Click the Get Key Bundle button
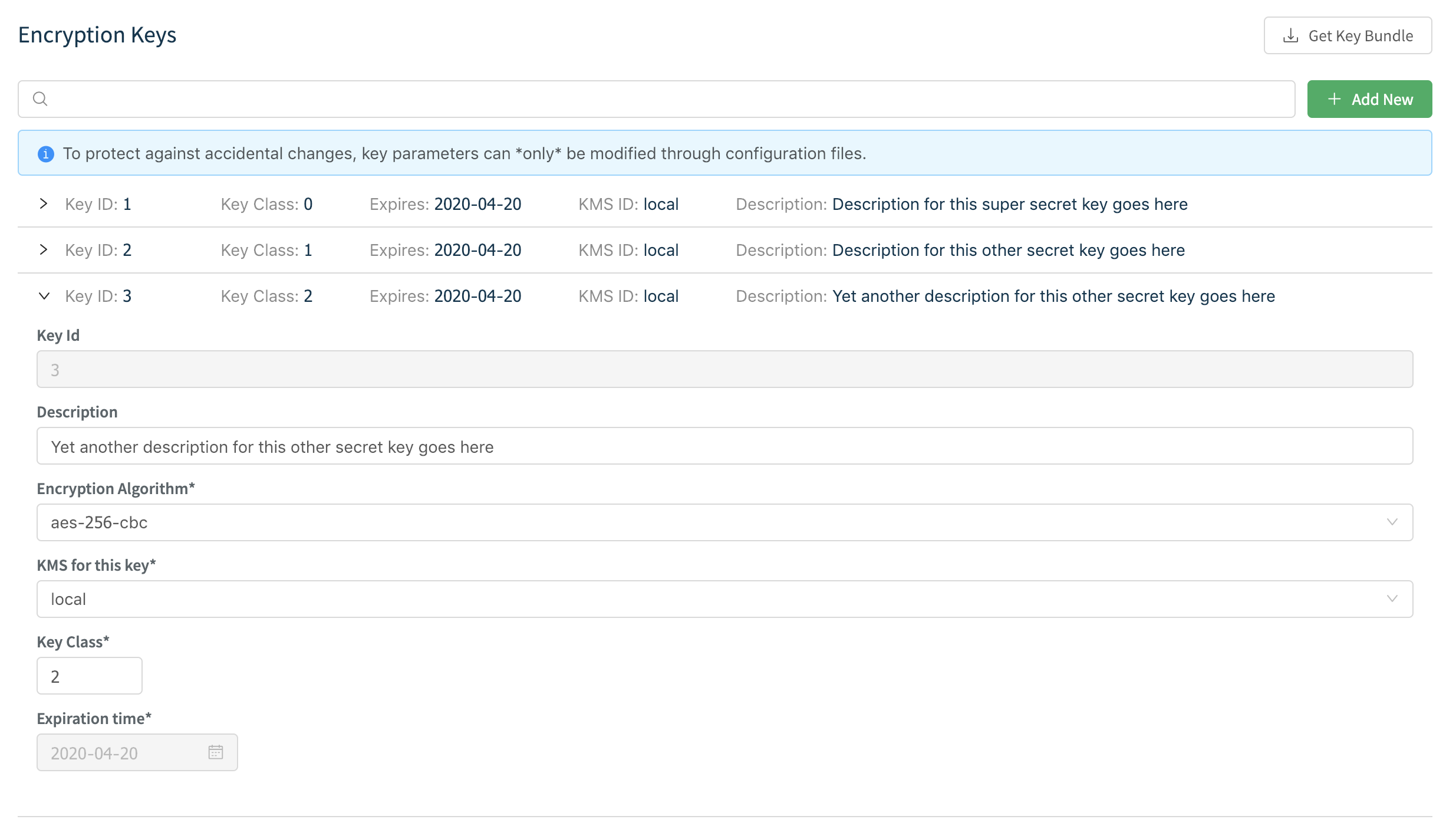The height and width of the screenshot is (829, 1456). pyautogui.click(x=1348, y=35)
